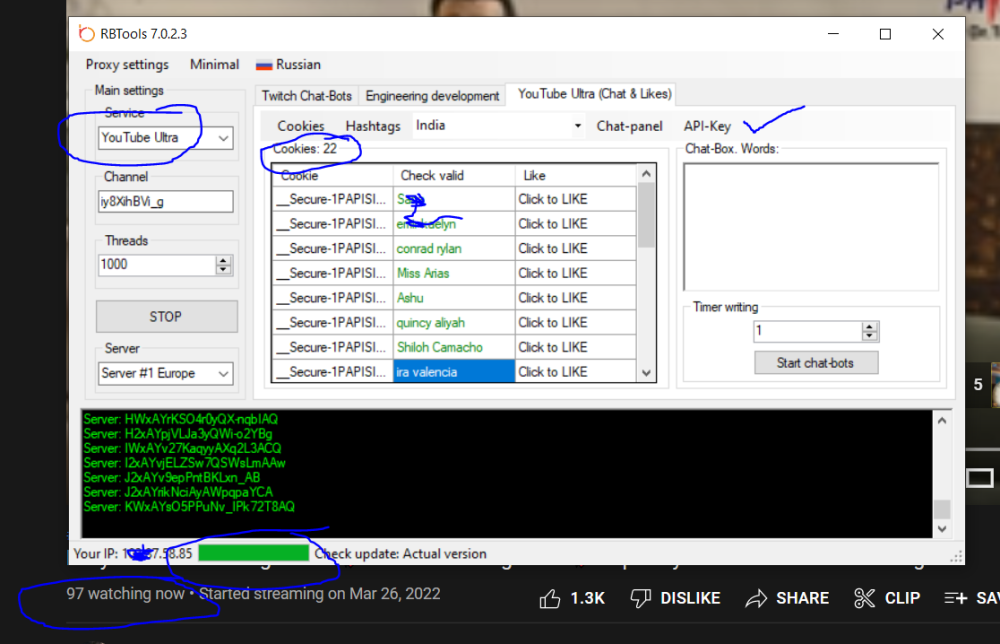Click the Russian flag language icon

pyautogui.click(x=264, y=65)
